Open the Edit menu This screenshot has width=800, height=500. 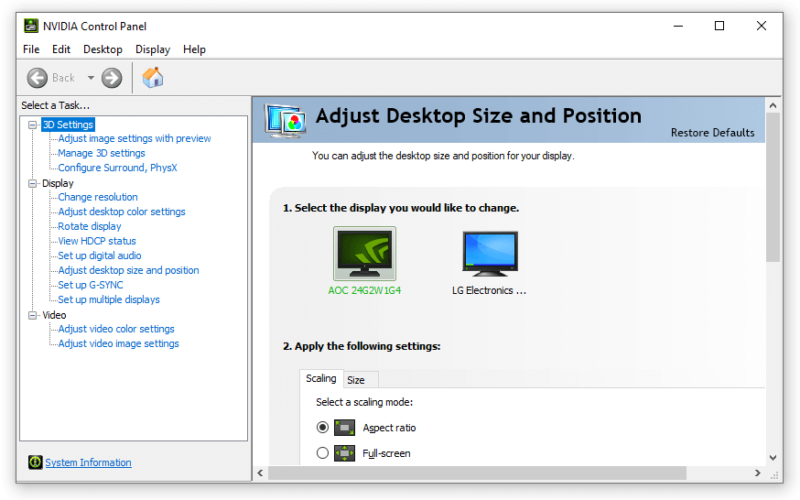pos(61,49)
